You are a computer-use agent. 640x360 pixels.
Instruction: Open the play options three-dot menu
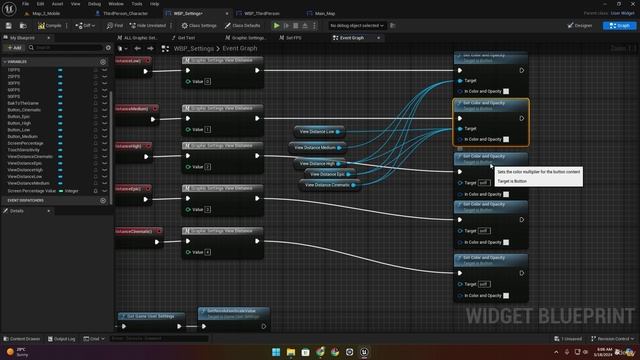click(x=314, y=26)
